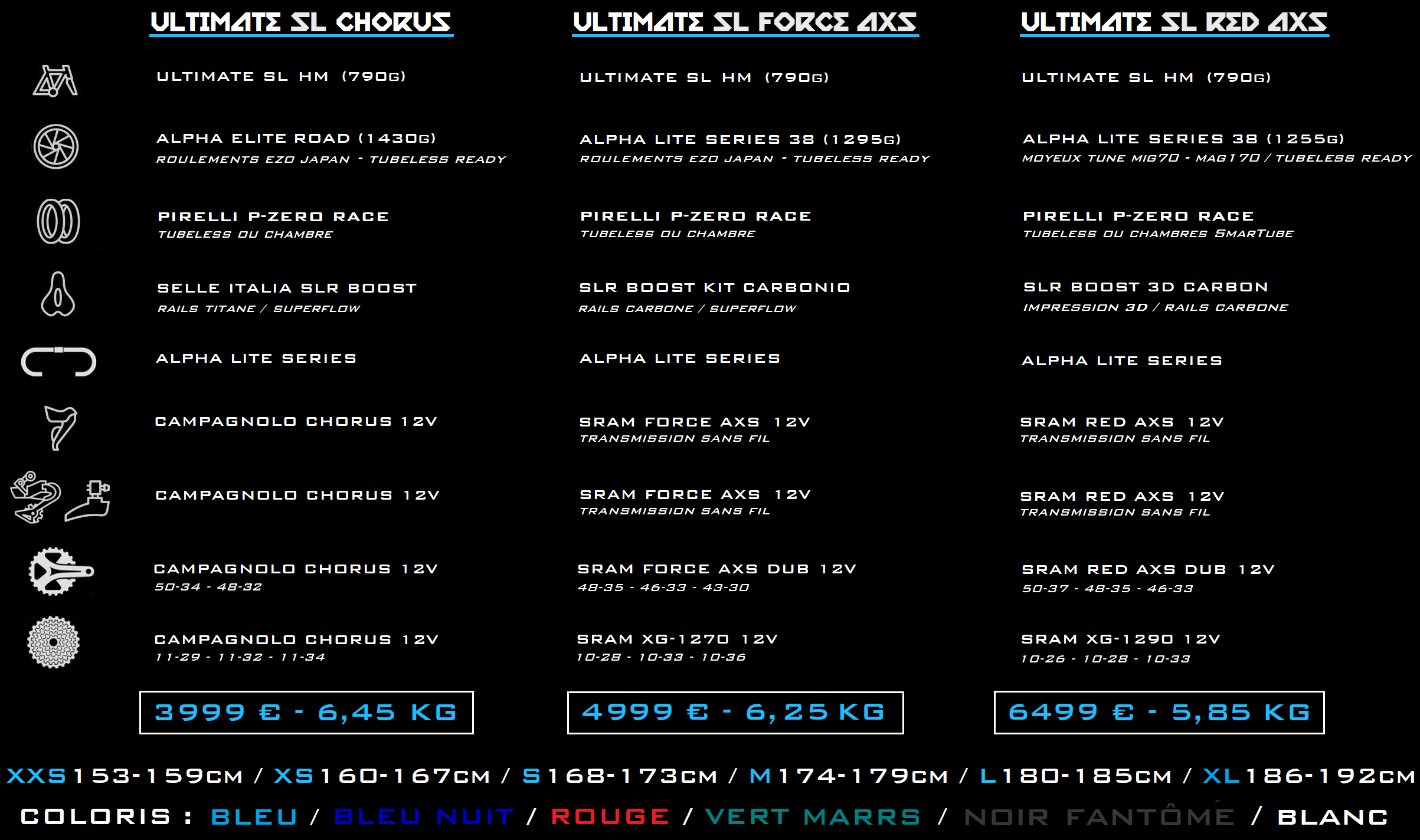Screen dimensions: 1420x840
Task: Click Tubeless ou Chambres SmarTube line
Action: [x=1158, y=234]
